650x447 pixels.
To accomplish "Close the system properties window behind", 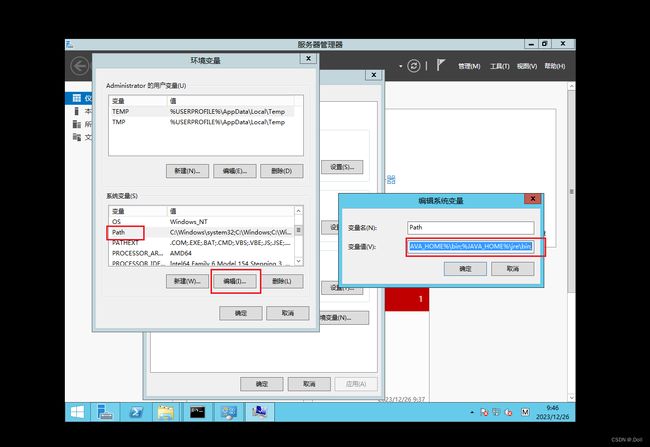I will click(x=374, y=75).
